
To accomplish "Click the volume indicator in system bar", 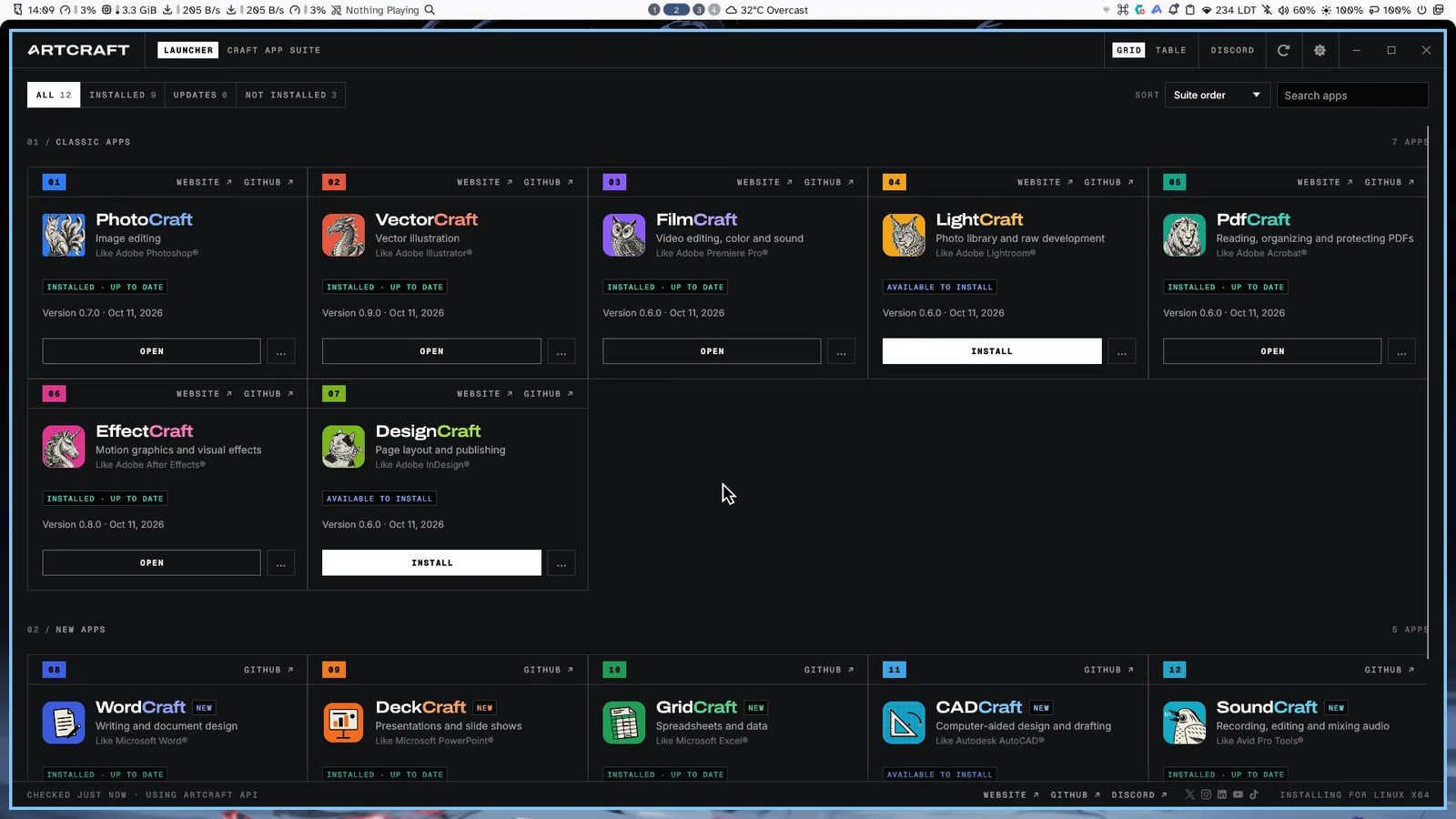I will tap(1297, 10).
